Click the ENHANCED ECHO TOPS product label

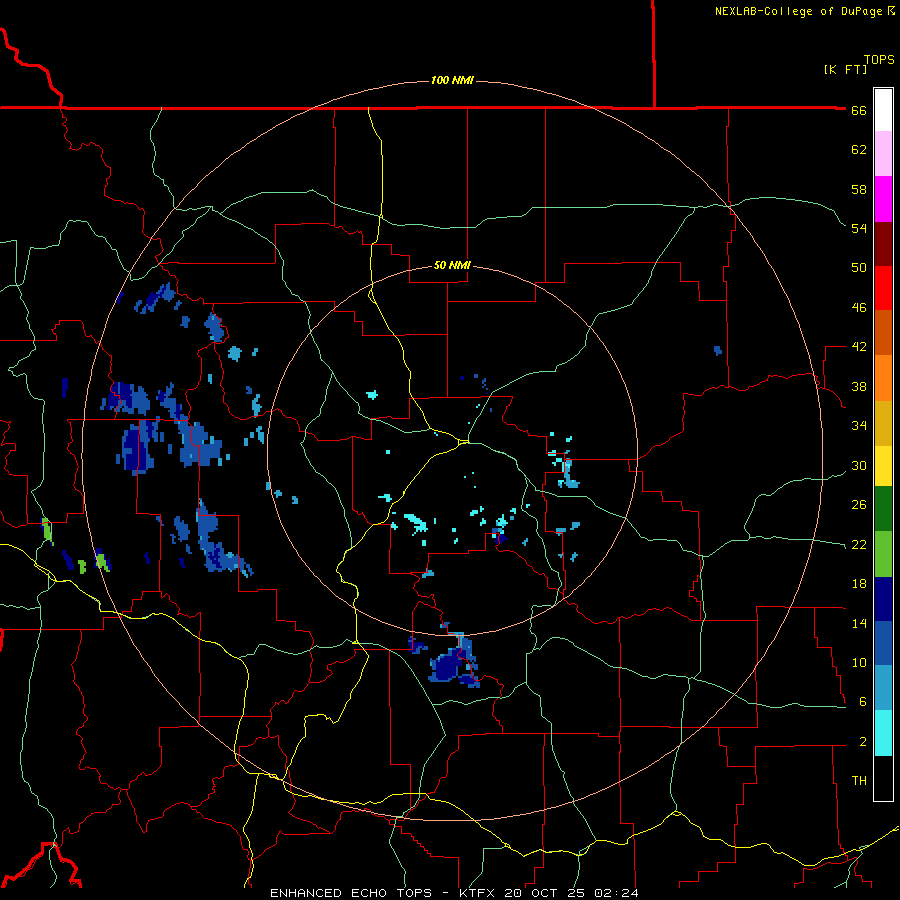coord(351,893)
